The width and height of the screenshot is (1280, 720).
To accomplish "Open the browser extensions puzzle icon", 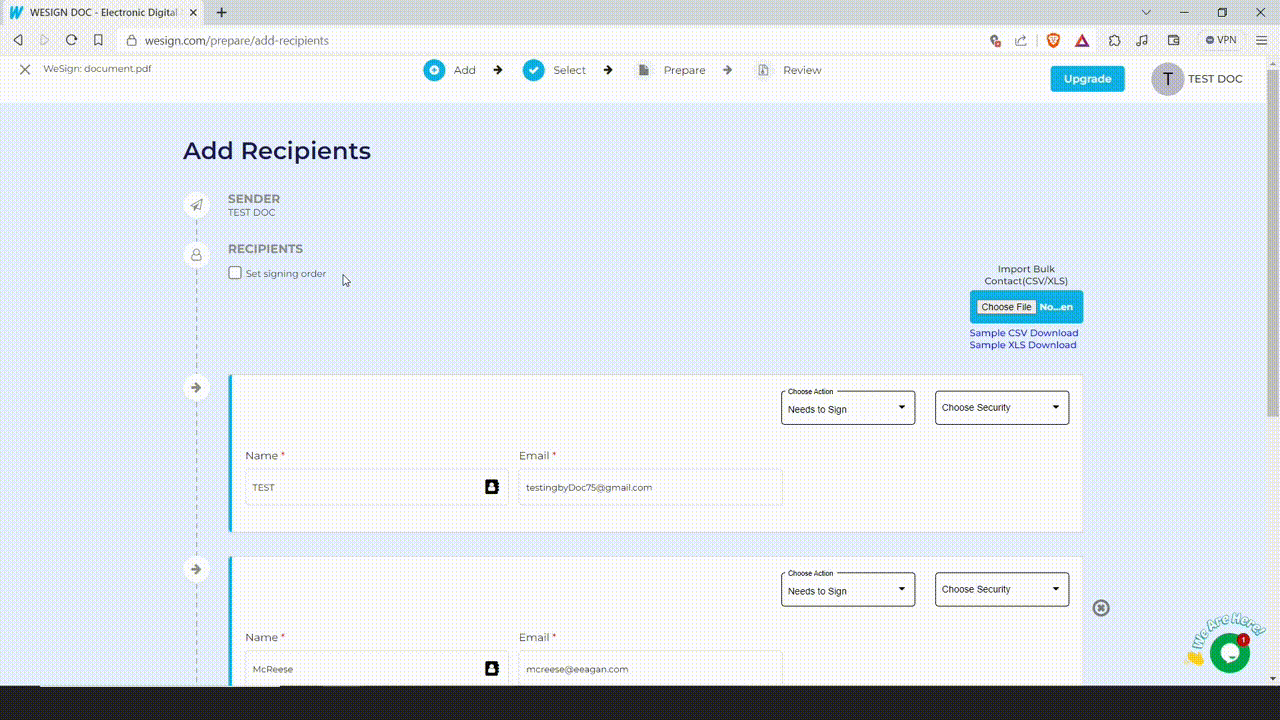I will 1114,40.
